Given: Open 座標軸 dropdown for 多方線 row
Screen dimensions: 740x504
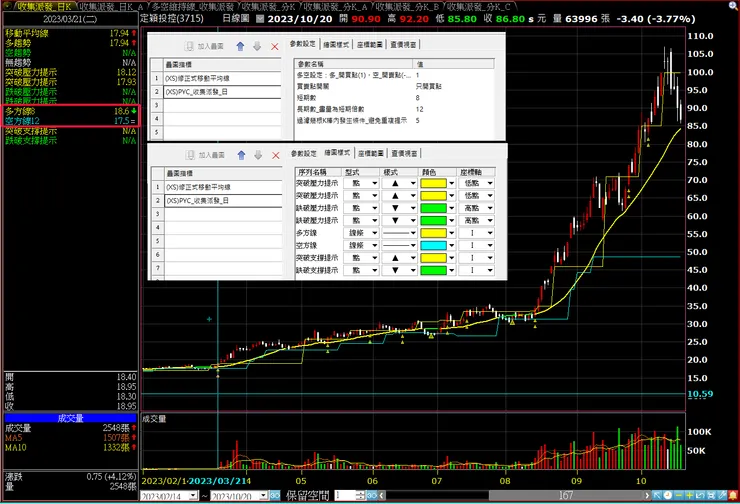Looking at the screenshot, I should tap(477, 233).
